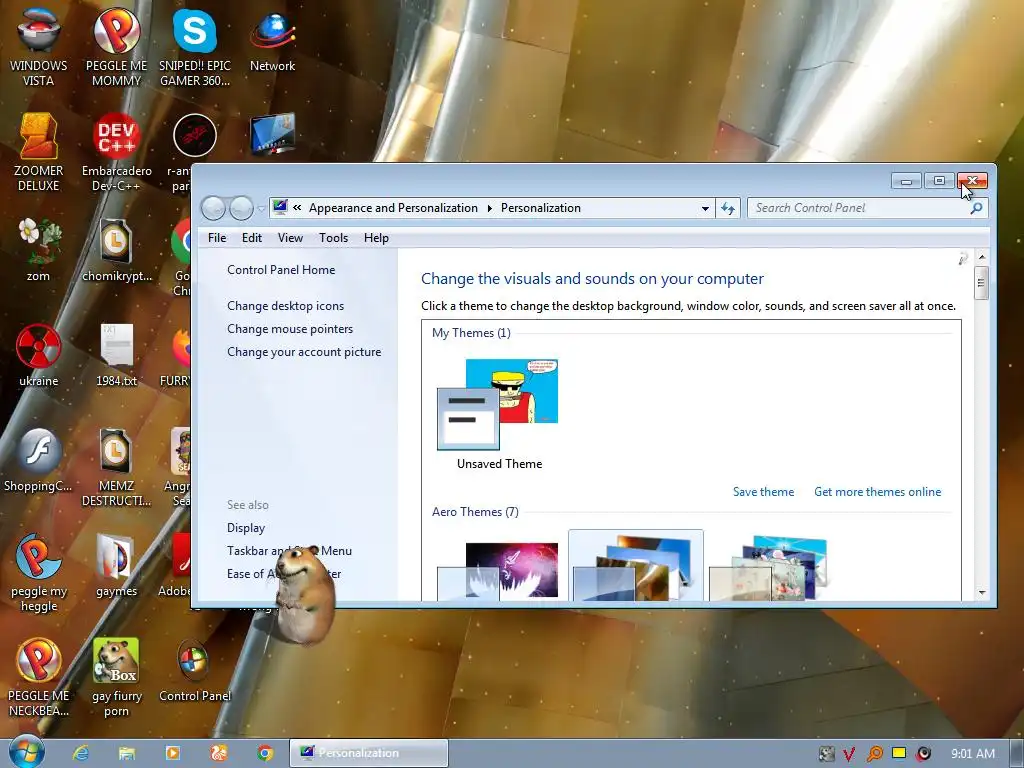Open Windows Explorer folder taskbar icon
The width and height of the screenshot is (1024, 768).
click(x=127, y=753)
